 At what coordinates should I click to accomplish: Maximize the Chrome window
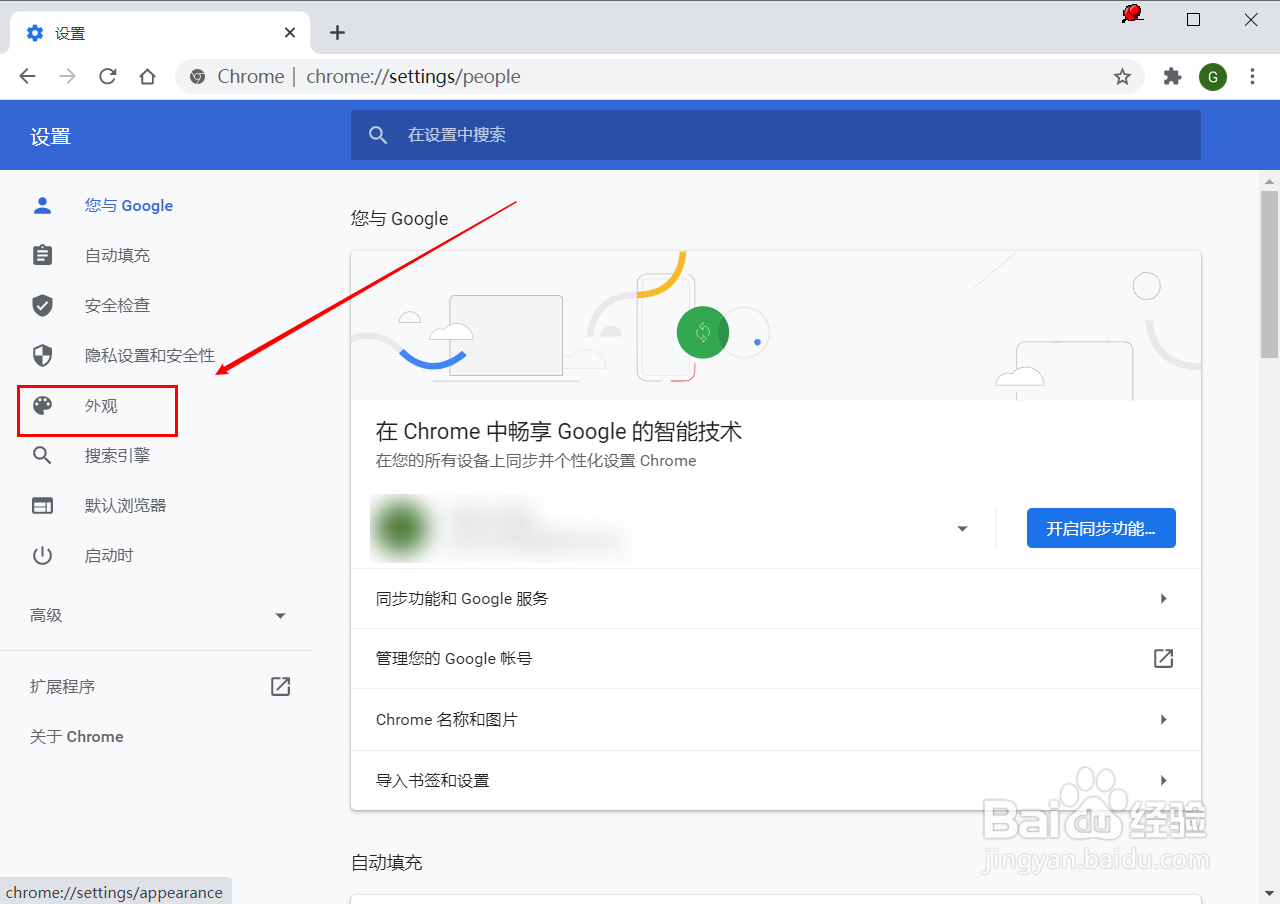(x=1193, y=19)
